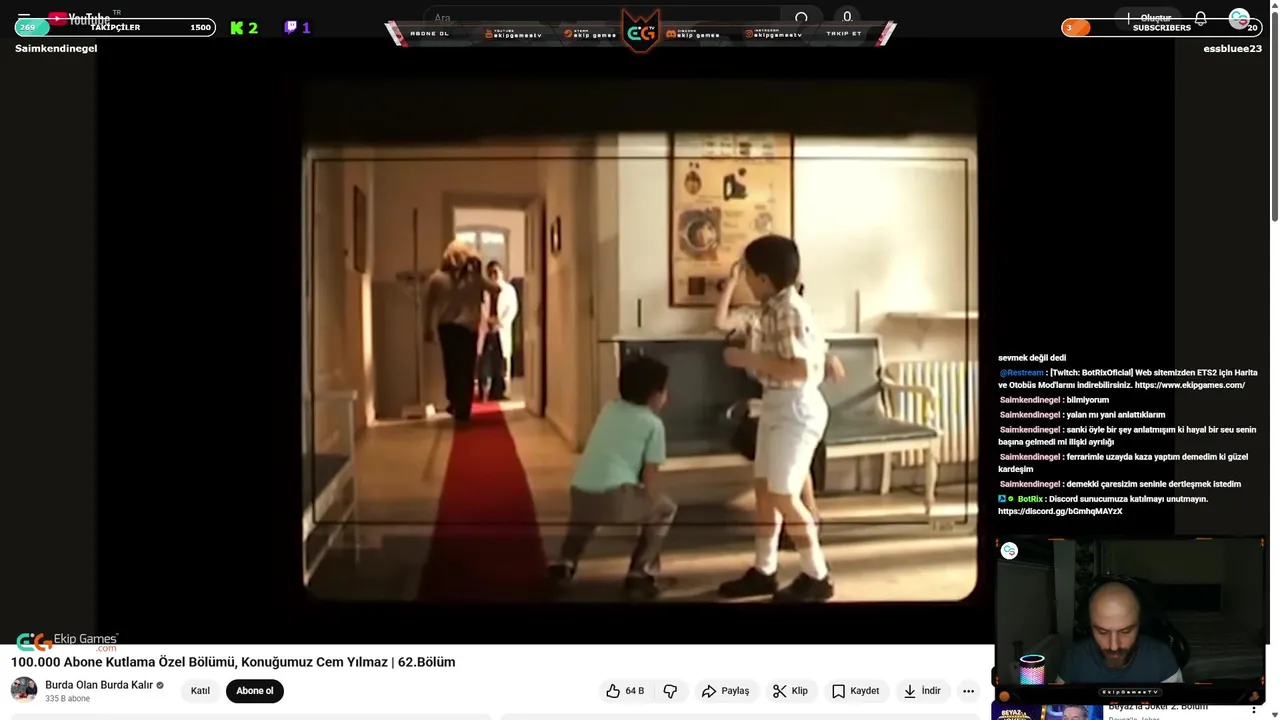This screenshot has width=1280, height=720.
Task: Click TAKİP ET overlay banner label
Action: (x=843, y=34)
